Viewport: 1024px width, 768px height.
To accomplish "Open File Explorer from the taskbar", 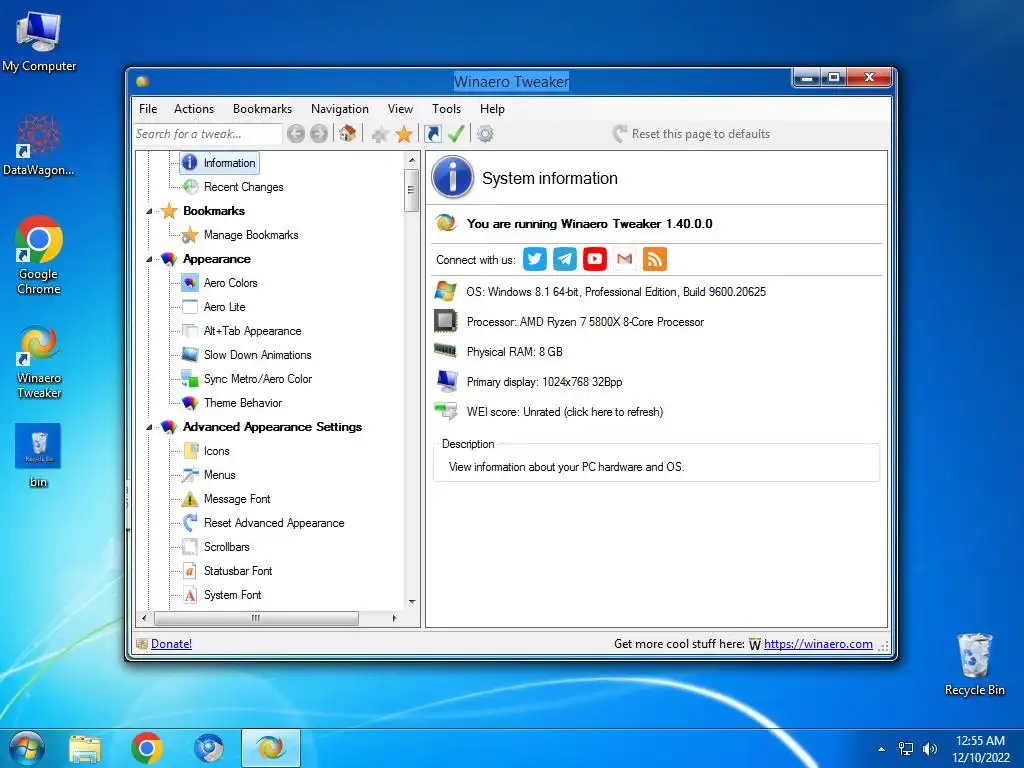I will [85, 748].
